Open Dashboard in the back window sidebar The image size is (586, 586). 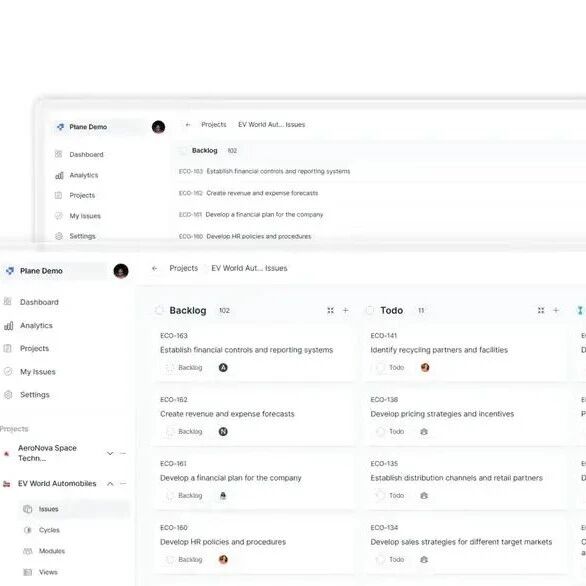click(86, 154)
